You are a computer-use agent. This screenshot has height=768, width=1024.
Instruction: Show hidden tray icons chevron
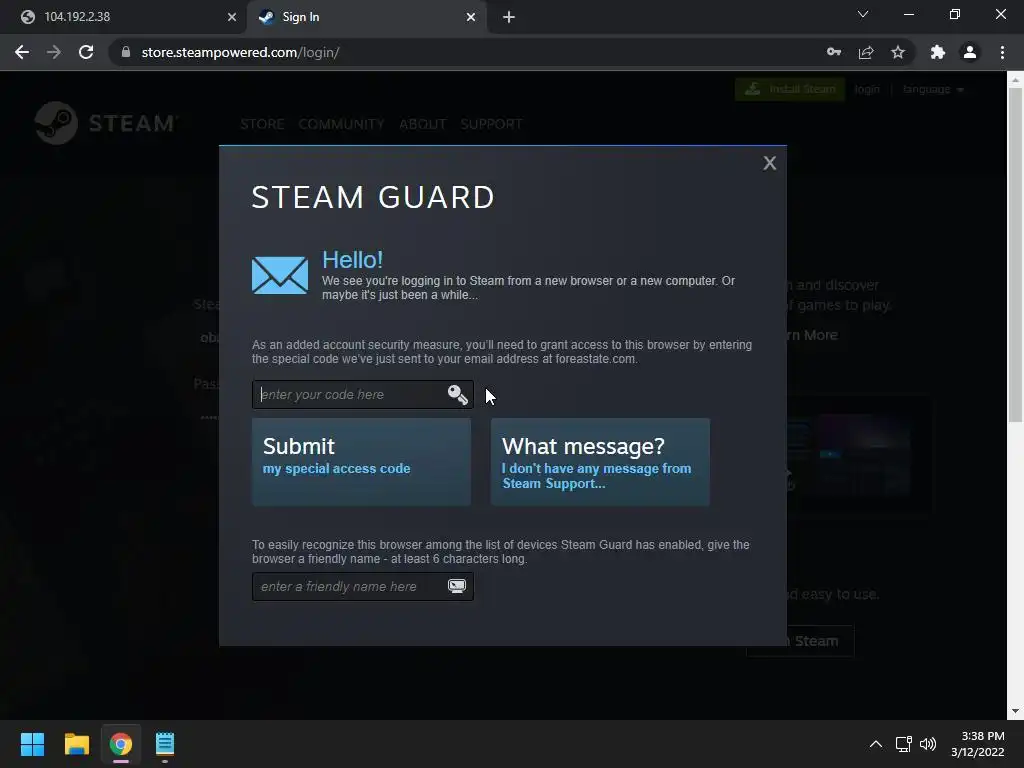click(x=876, y=744)
